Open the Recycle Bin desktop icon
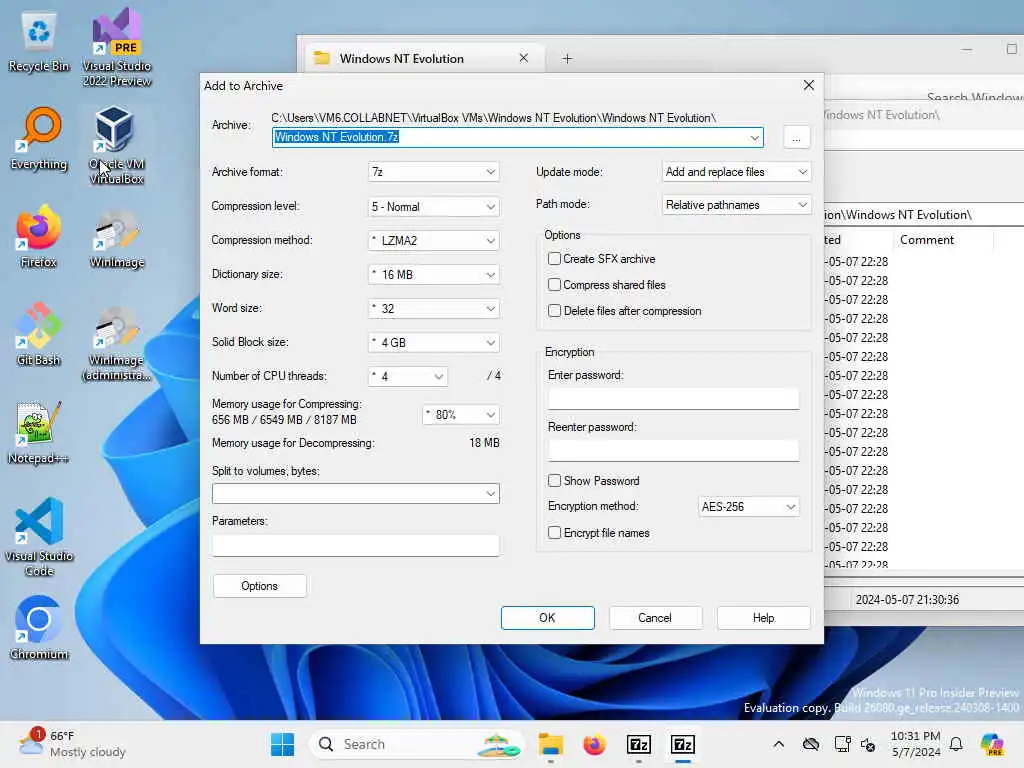1024x768 pixels. (x=39, y=42)
